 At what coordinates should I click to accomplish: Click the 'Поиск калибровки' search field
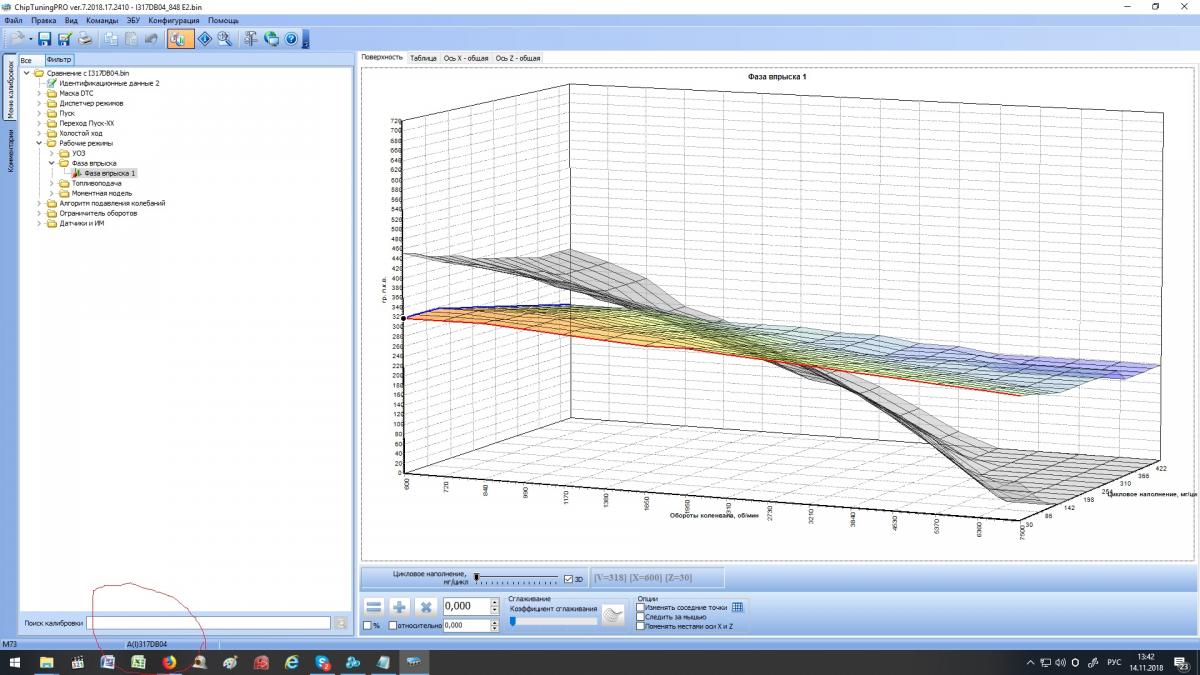208,623
